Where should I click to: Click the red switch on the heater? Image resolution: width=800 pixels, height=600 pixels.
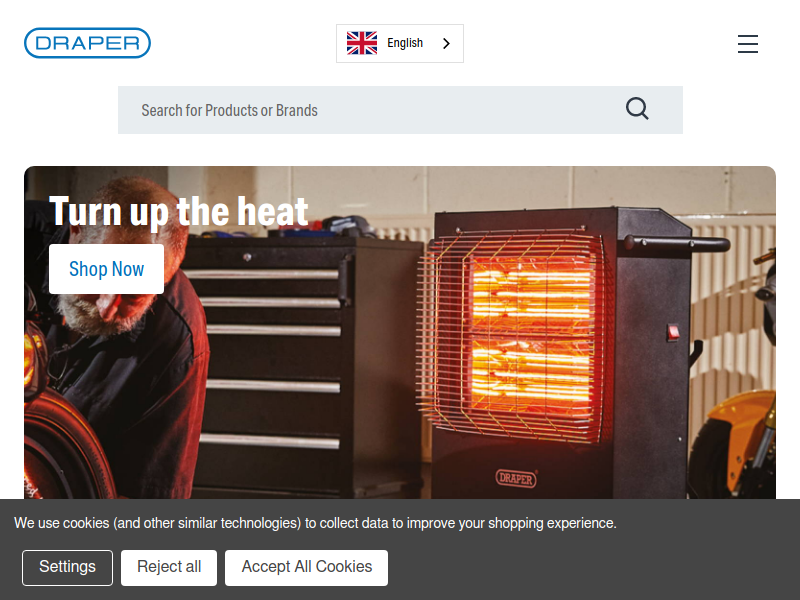pos(673,332)
